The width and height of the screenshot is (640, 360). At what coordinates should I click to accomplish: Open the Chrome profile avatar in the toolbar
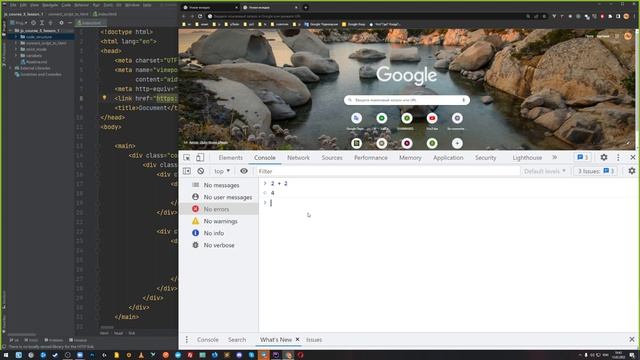click(627, 16)
